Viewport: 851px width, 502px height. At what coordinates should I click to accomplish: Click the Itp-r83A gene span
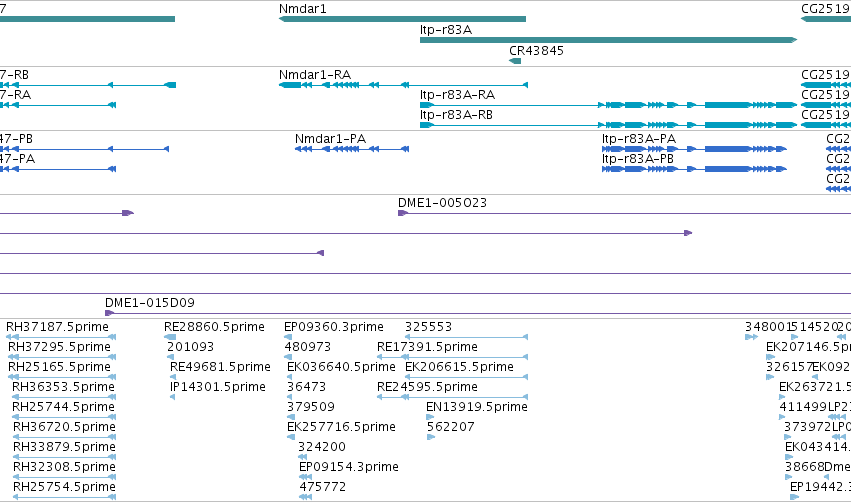(608, 40)
